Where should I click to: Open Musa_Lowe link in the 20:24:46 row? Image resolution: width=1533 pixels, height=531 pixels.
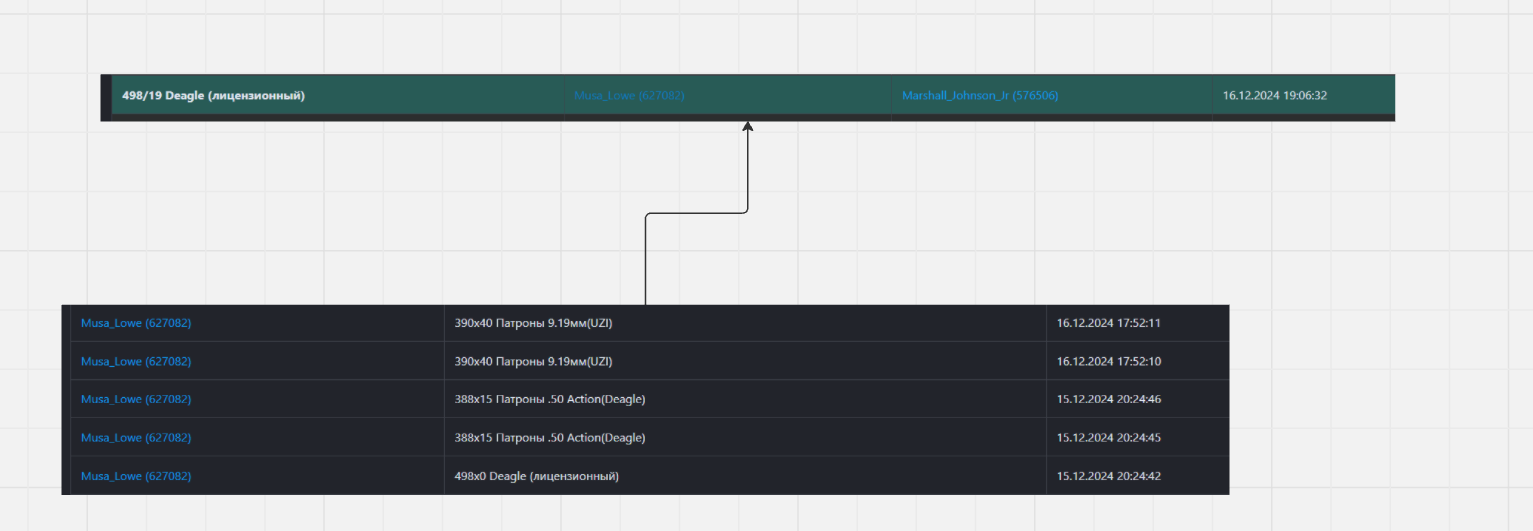click(136, 399)
